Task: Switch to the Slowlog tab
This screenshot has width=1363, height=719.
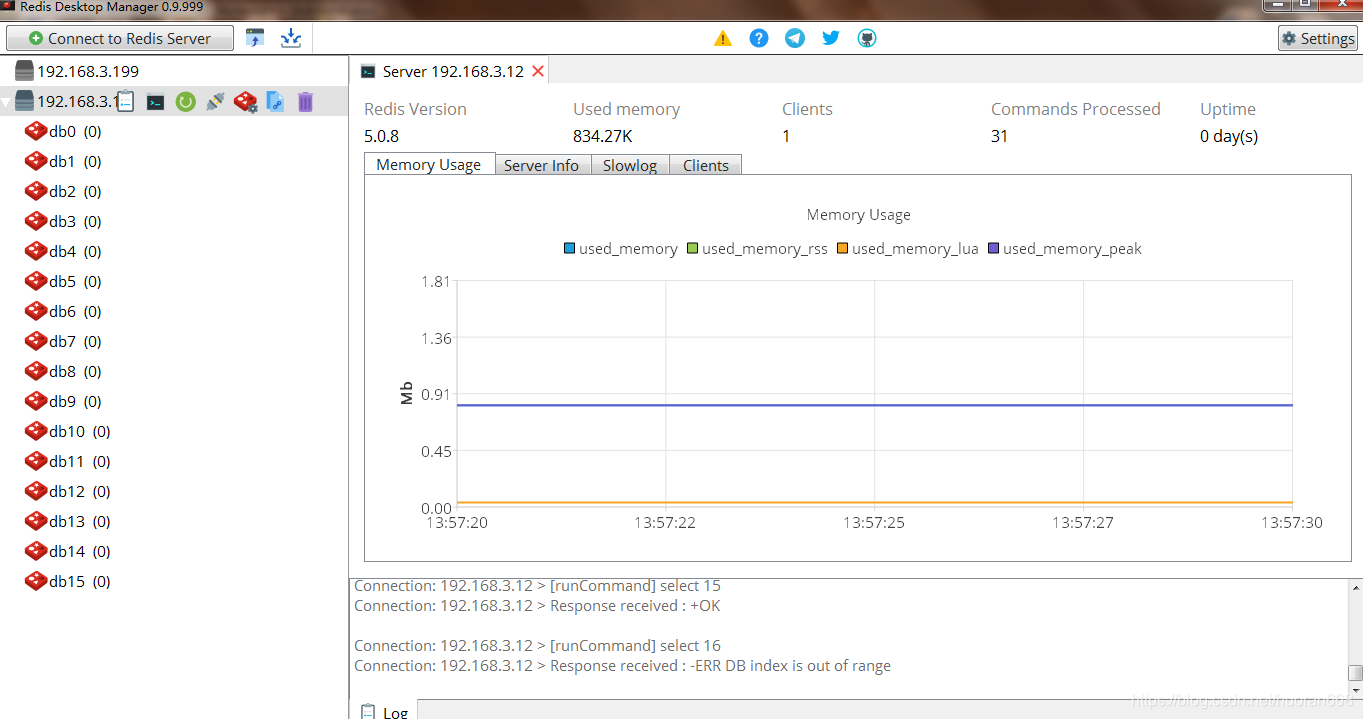Action: pos(630,165)
